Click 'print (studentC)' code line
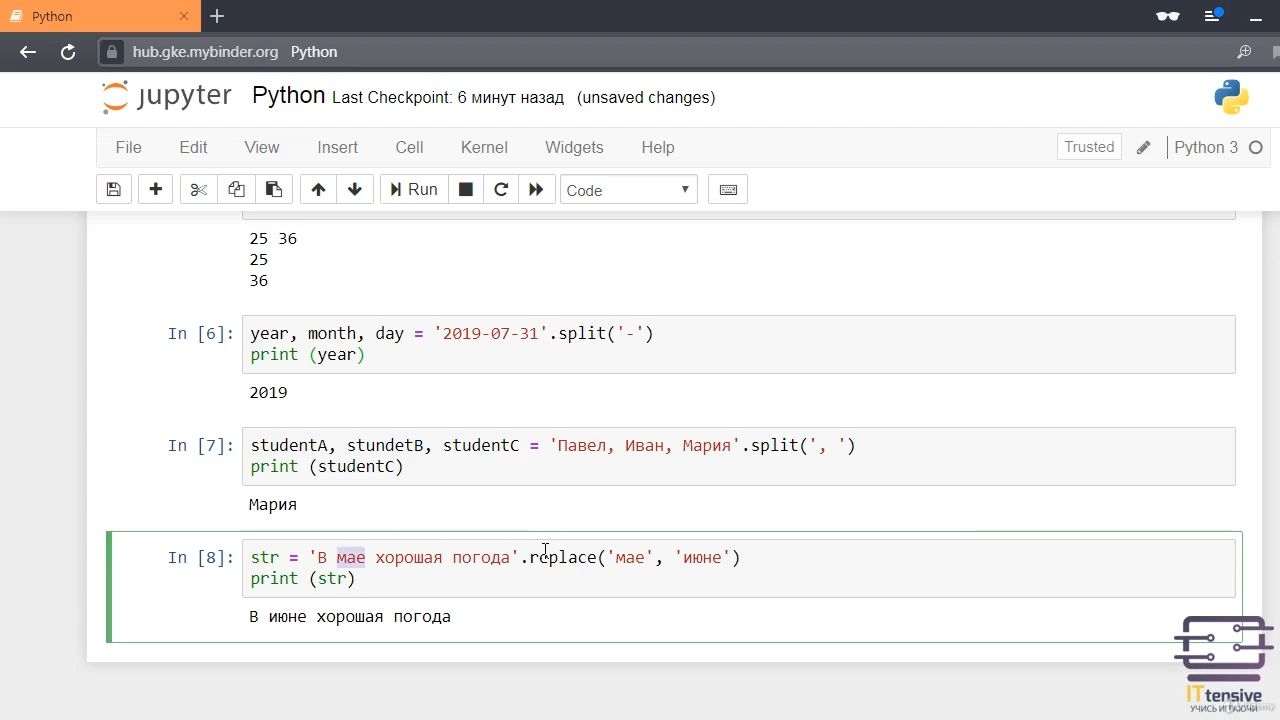Screen dimensions: 1280x720 tap(327, 467)
